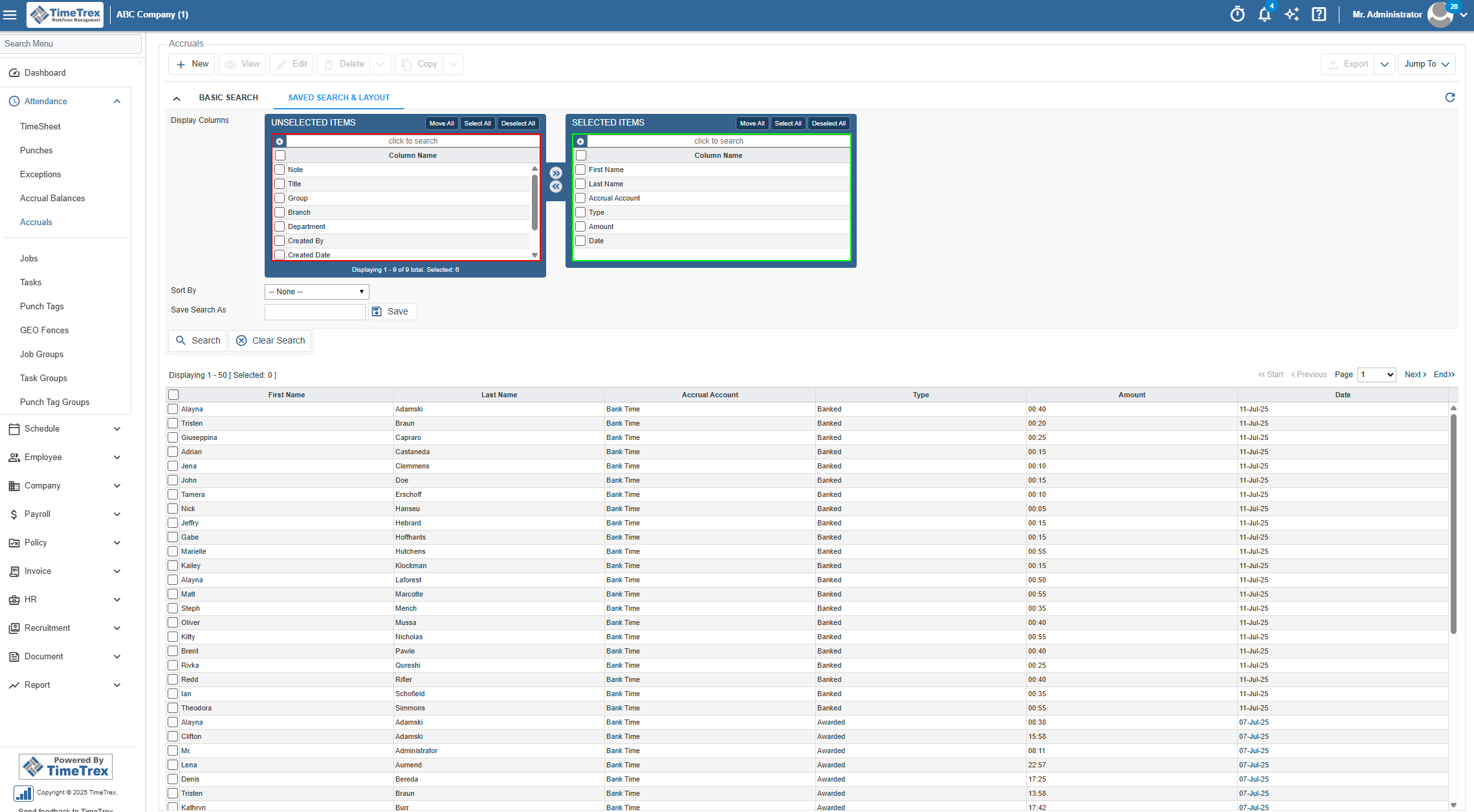The width and height of the screenshot is (1474, 812).
Task: Check the Note column checkbox
Action: 280,170
